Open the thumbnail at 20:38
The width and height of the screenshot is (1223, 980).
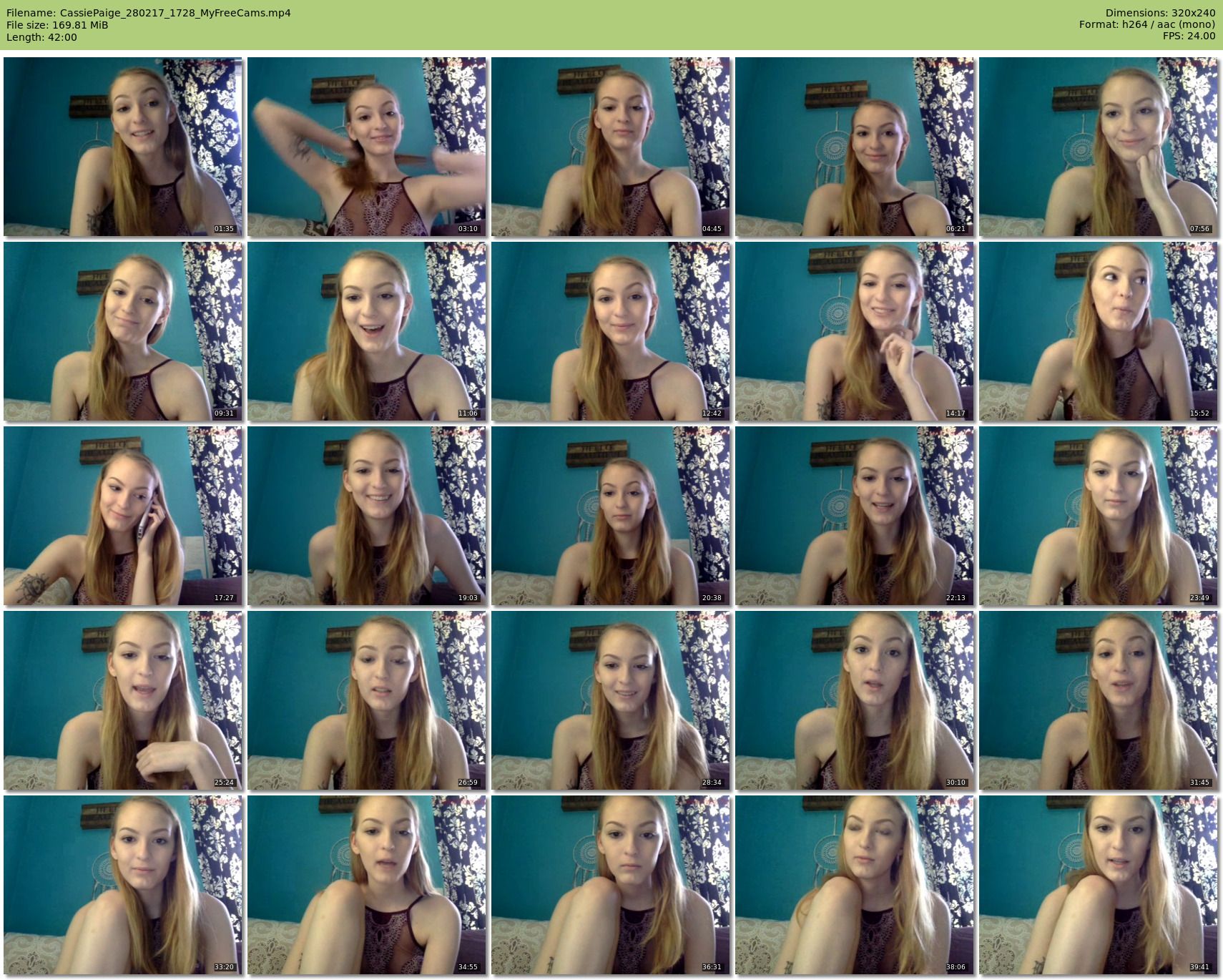click(610, 516)
